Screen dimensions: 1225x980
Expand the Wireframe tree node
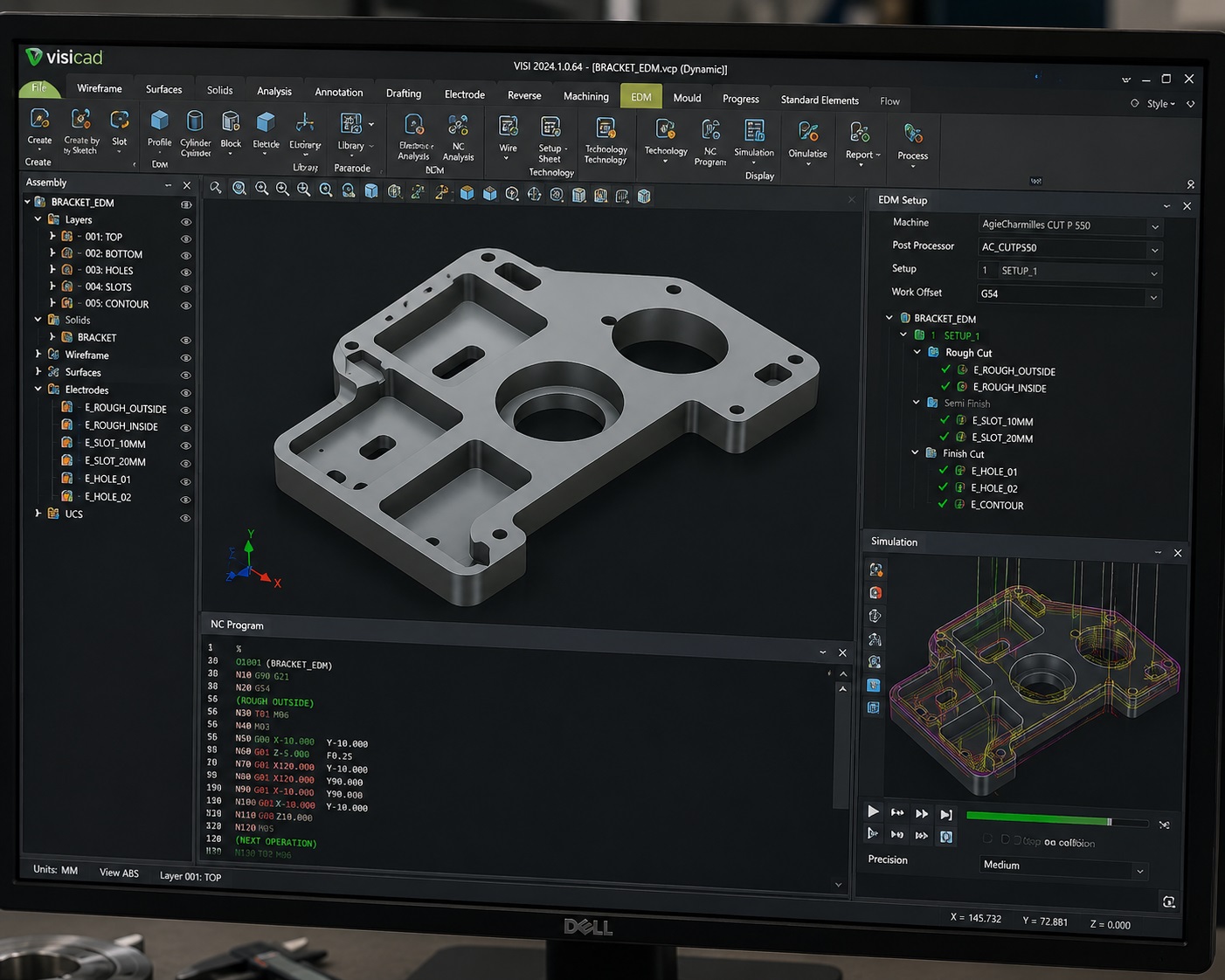38,354
